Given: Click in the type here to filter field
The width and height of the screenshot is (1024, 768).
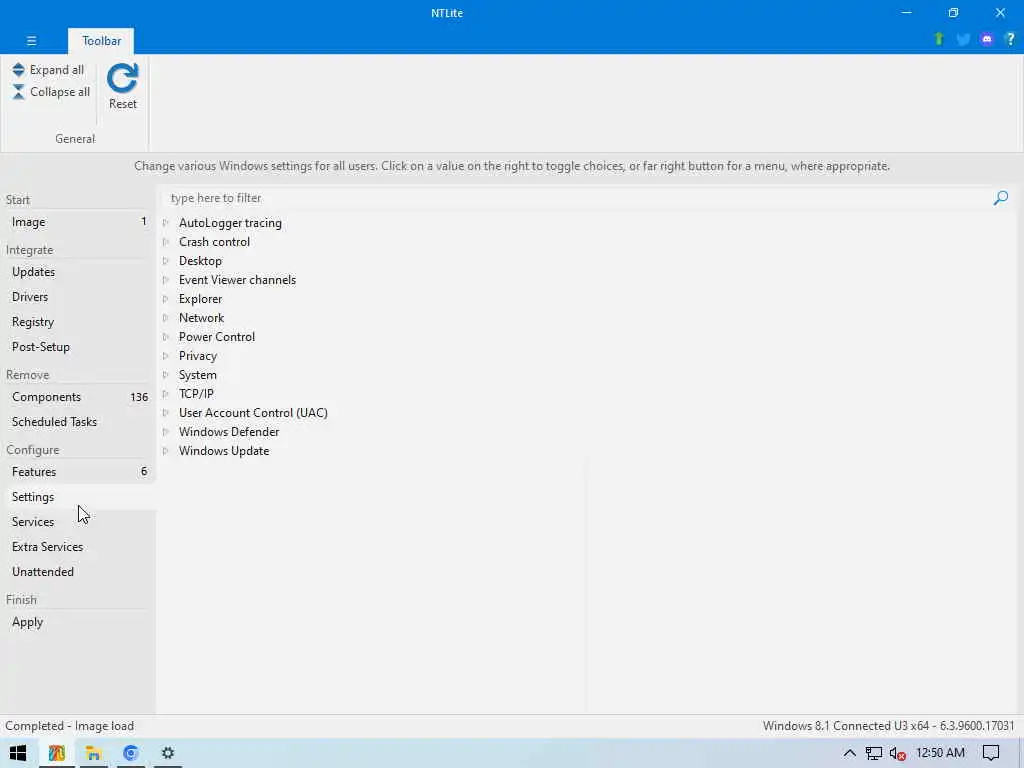Looking at the screenshot, I should point(577,198).
